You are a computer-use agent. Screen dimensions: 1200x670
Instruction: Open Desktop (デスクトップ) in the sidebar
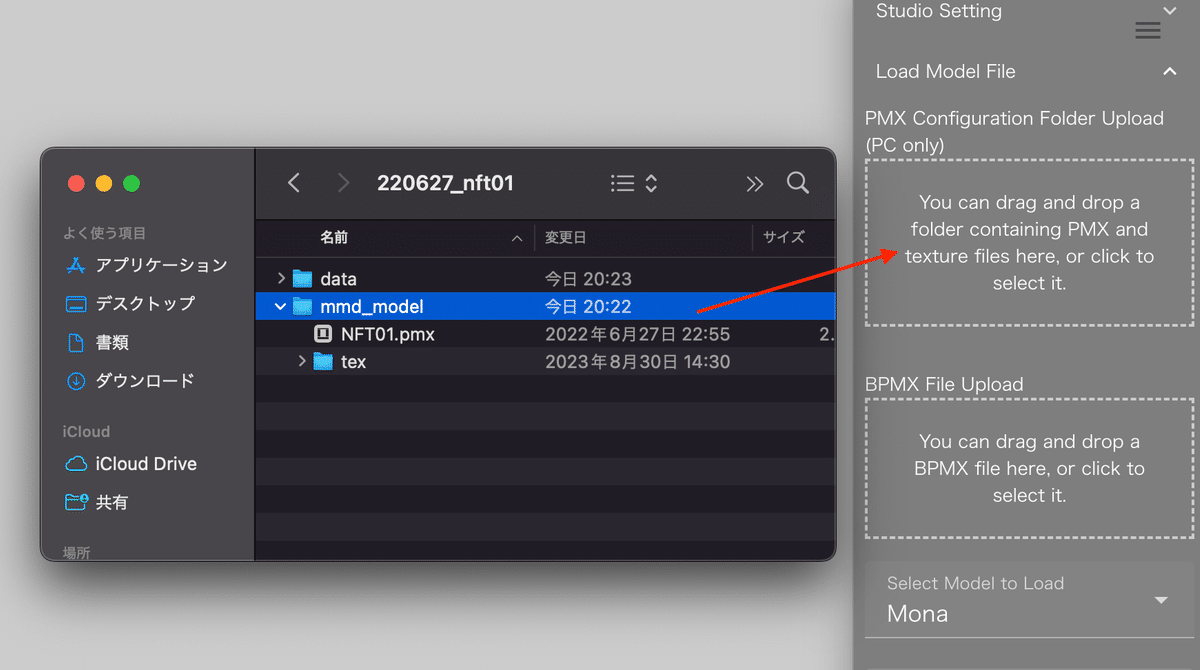click(144, 303)
